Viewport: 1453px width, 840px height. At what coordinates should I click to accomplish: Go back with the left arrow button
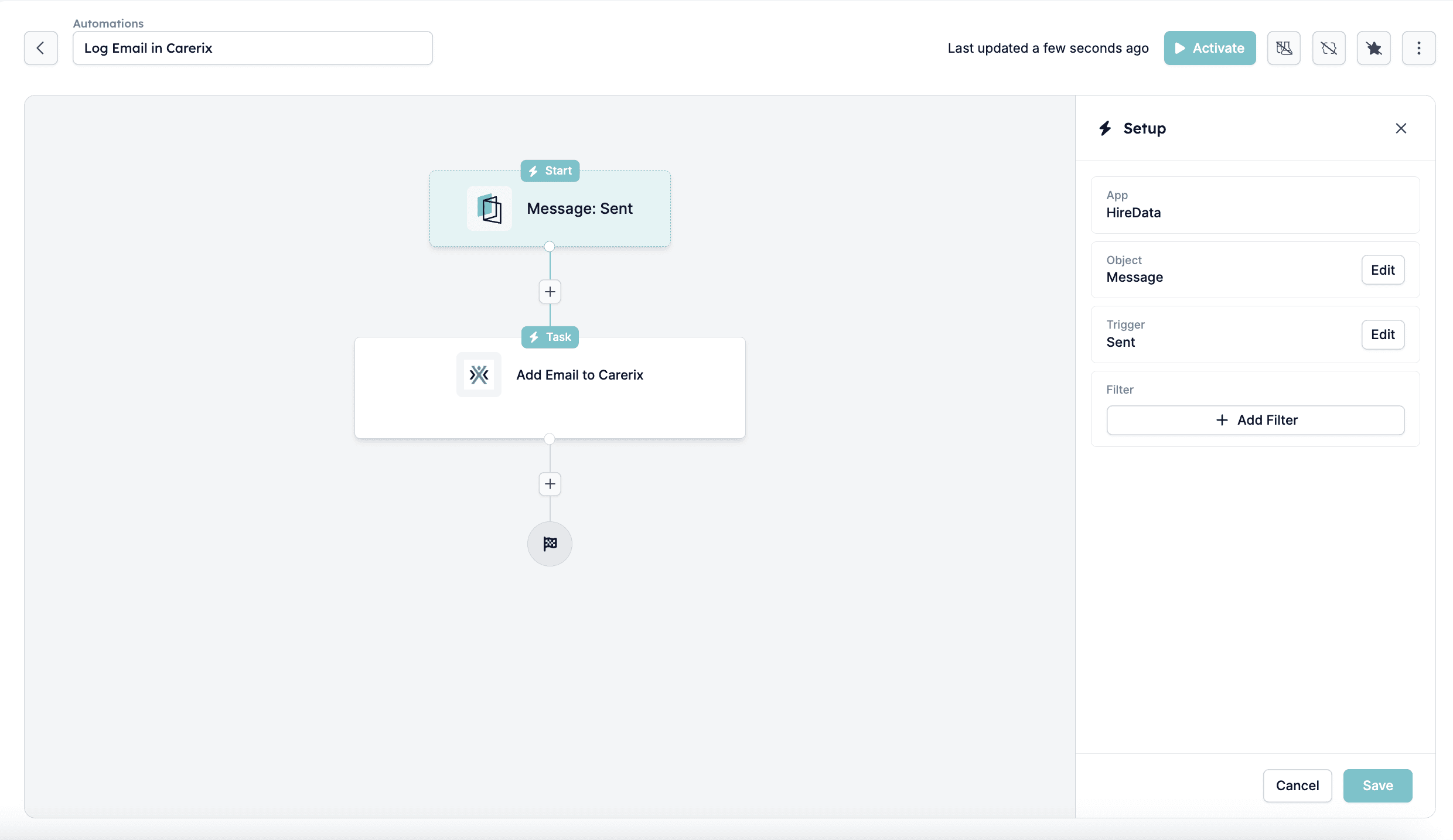[40, 48]
